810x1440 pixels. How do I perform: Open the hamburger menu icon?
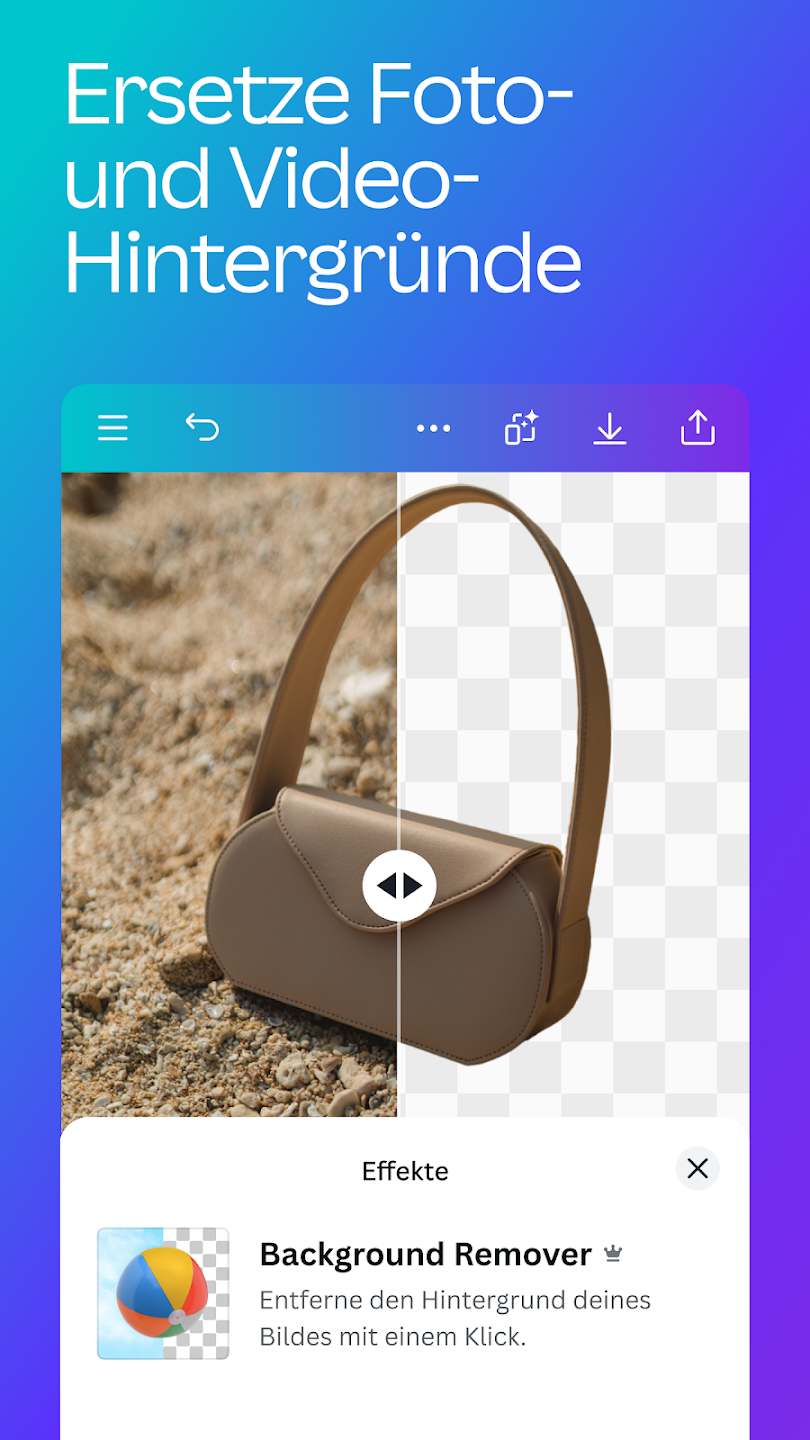tap(113, 429)
